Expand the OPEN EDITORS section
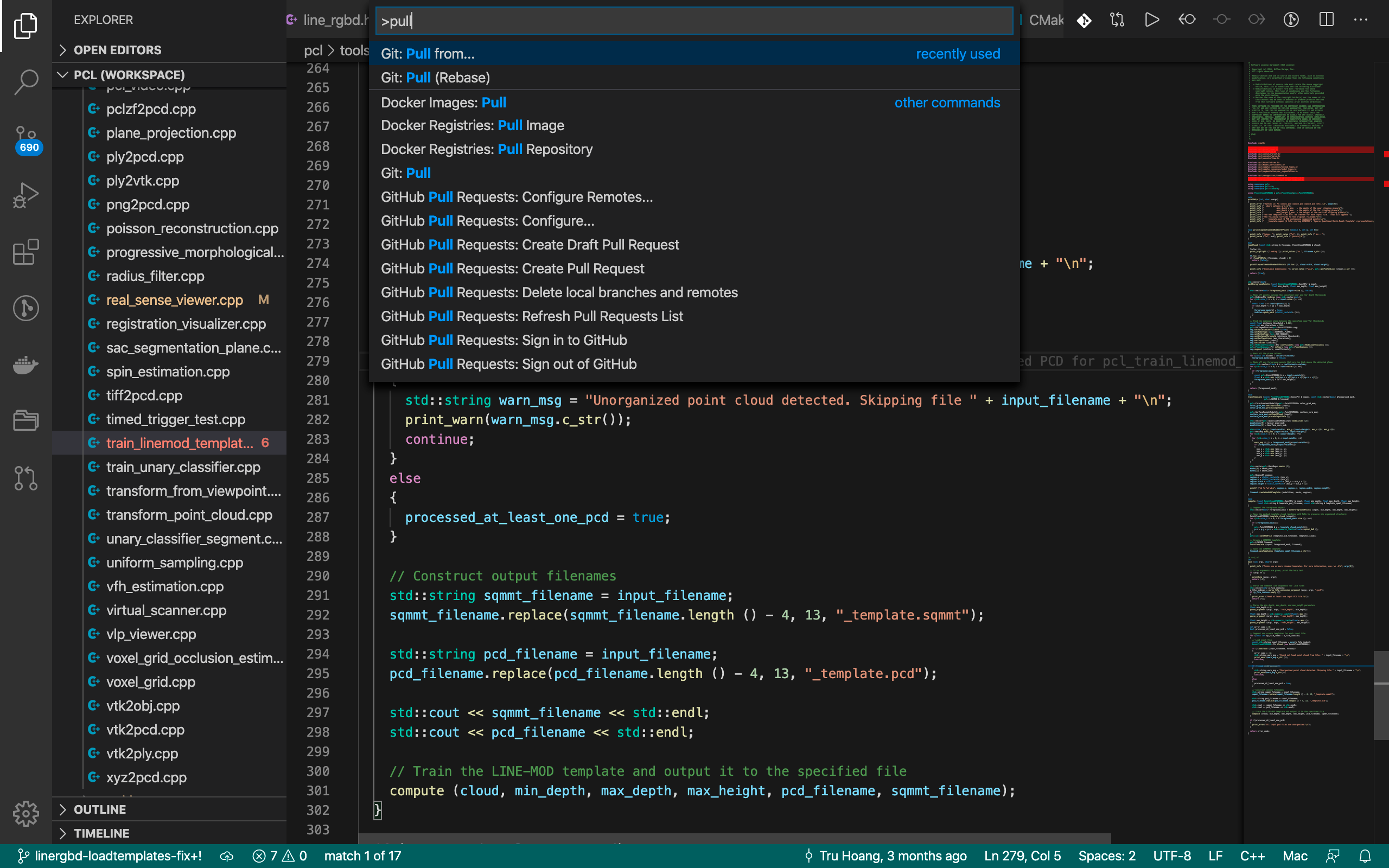This screenshot has width=1389, height=868. click(x=117, y=50)
